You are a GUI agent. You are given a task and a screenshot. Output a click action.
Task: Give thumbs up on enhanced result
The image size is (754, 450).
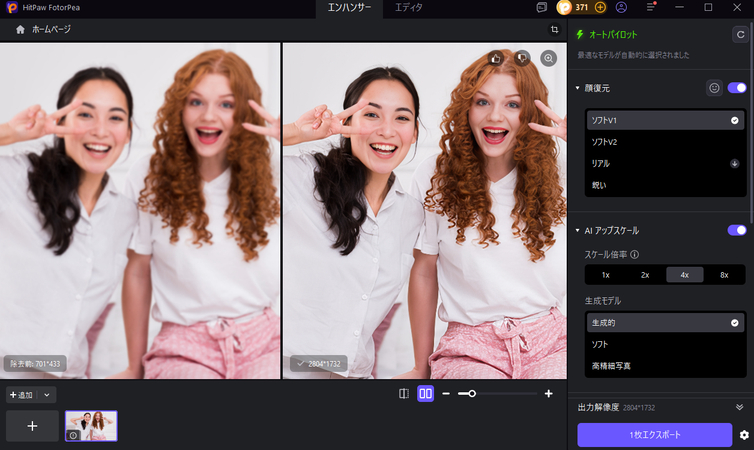tap(496, 59)
